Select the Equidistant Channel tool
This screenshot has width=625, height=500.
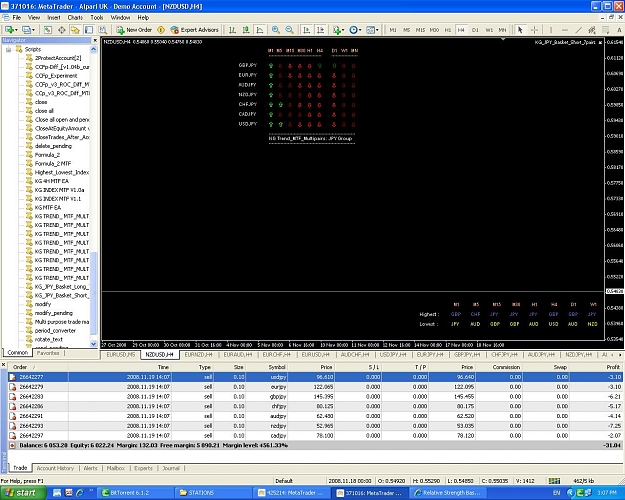[592, 30]
